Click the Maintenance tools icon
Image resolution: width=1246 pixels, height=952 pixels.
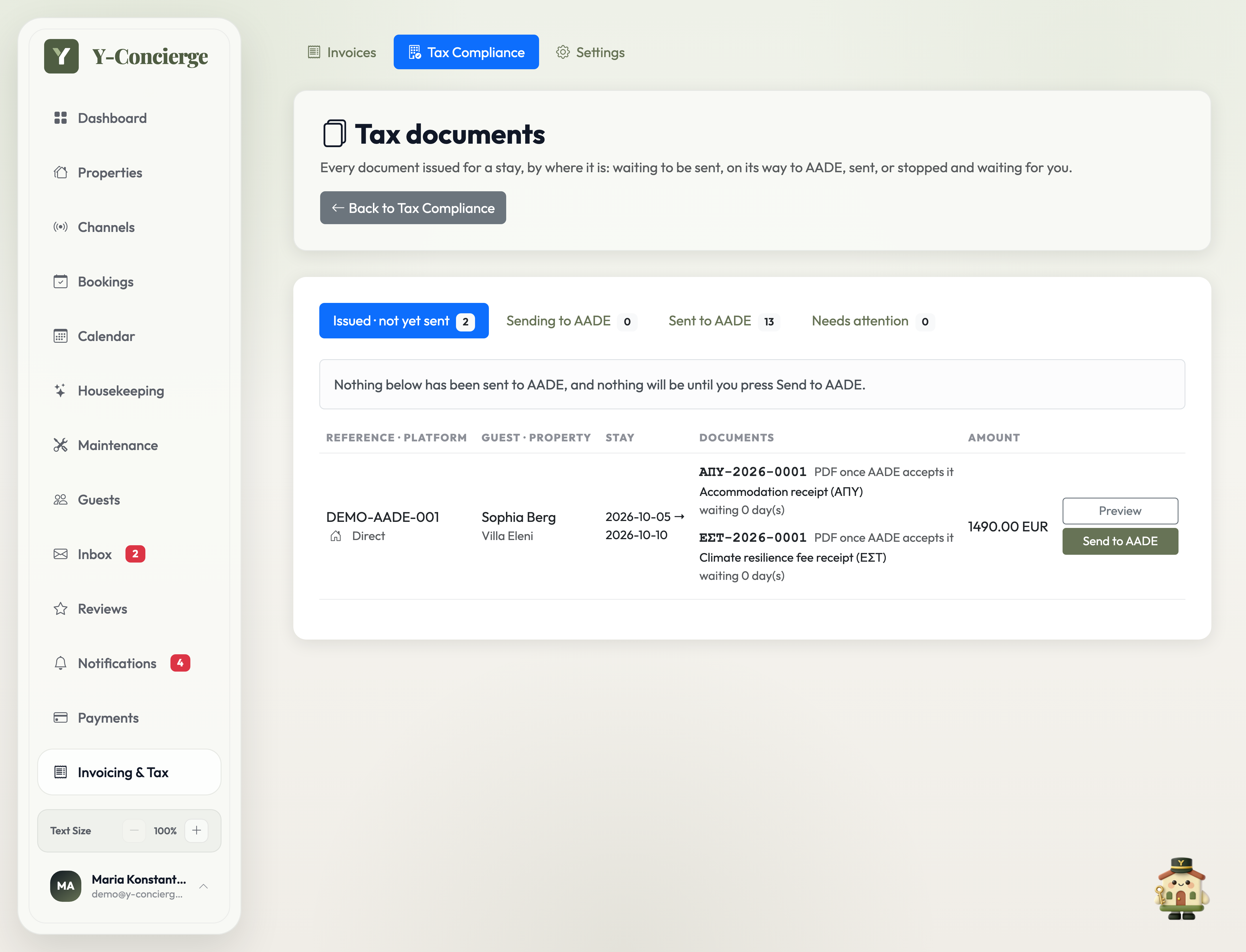[61, 445]
